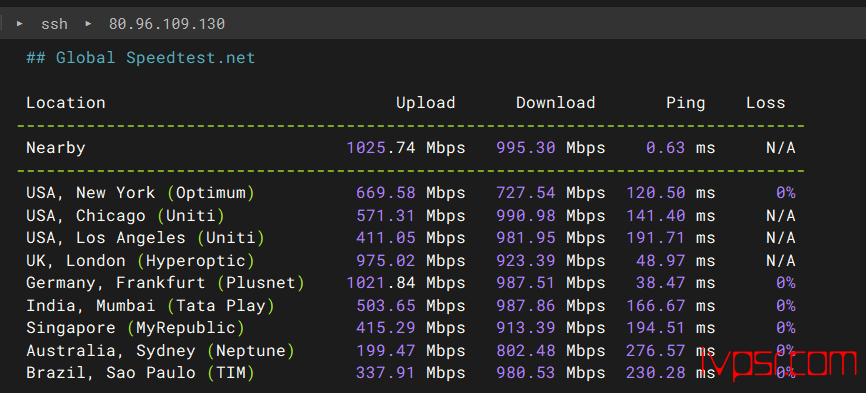This screenshot has width=866, height=393.
Task: Click Sydney ping 276.57
Action: pos(656,350)
